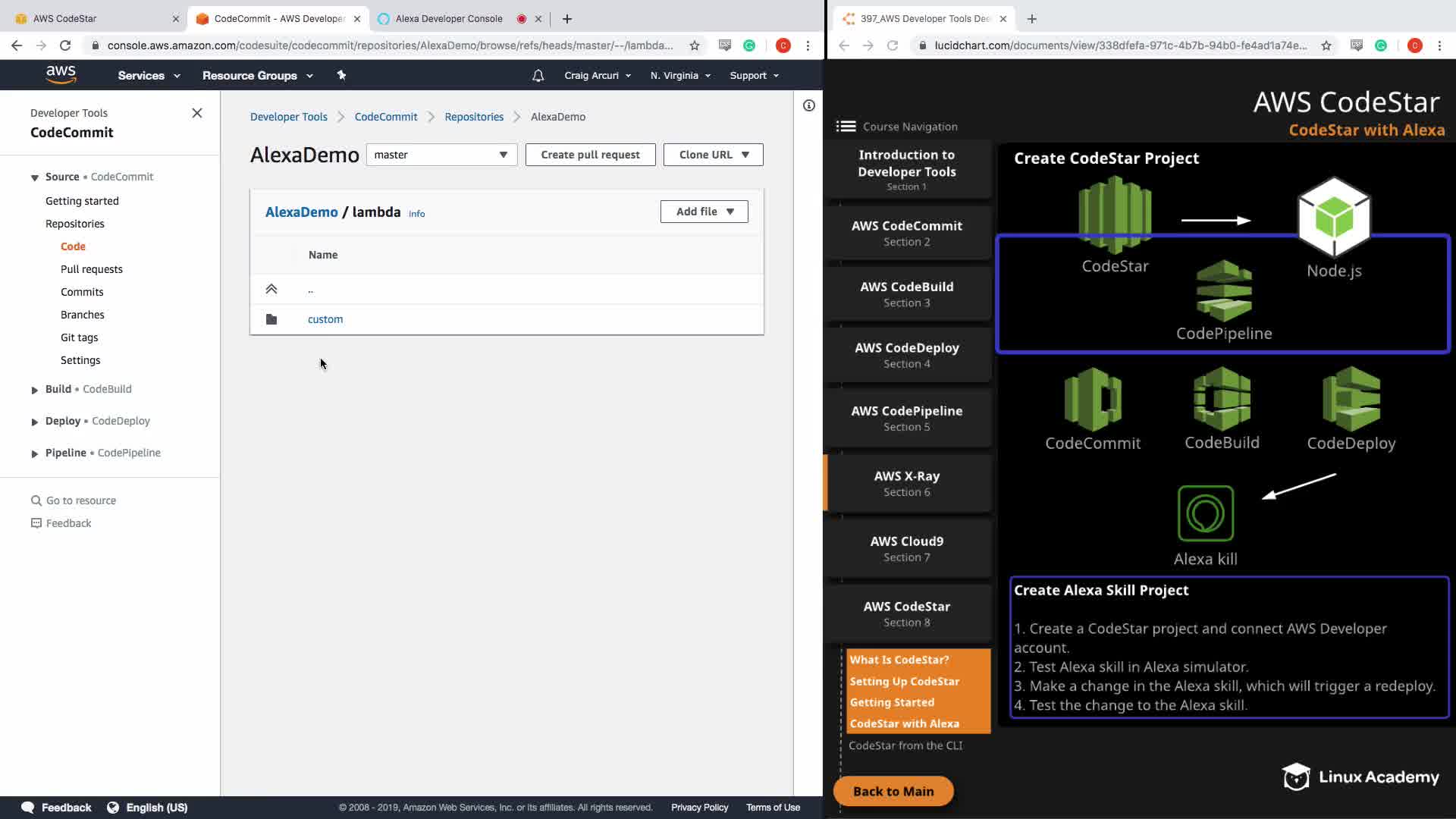Collapse the Source CodeCommit section
The width and height of the screenshot is (1456, 819).
[x=35, y=177]
